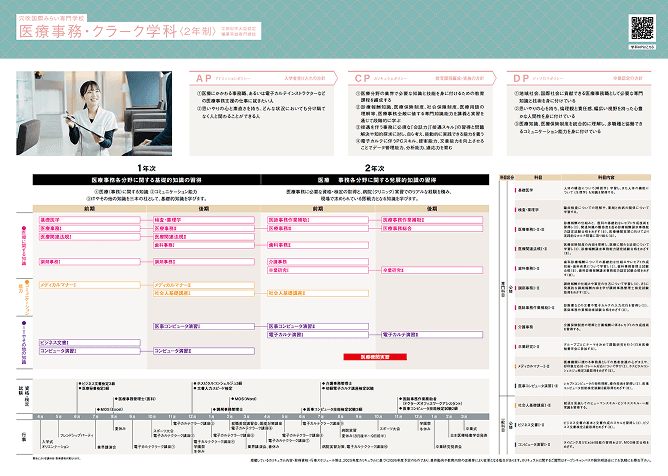
Task: Click the large DP heading letters
Action: pos(520,76)
